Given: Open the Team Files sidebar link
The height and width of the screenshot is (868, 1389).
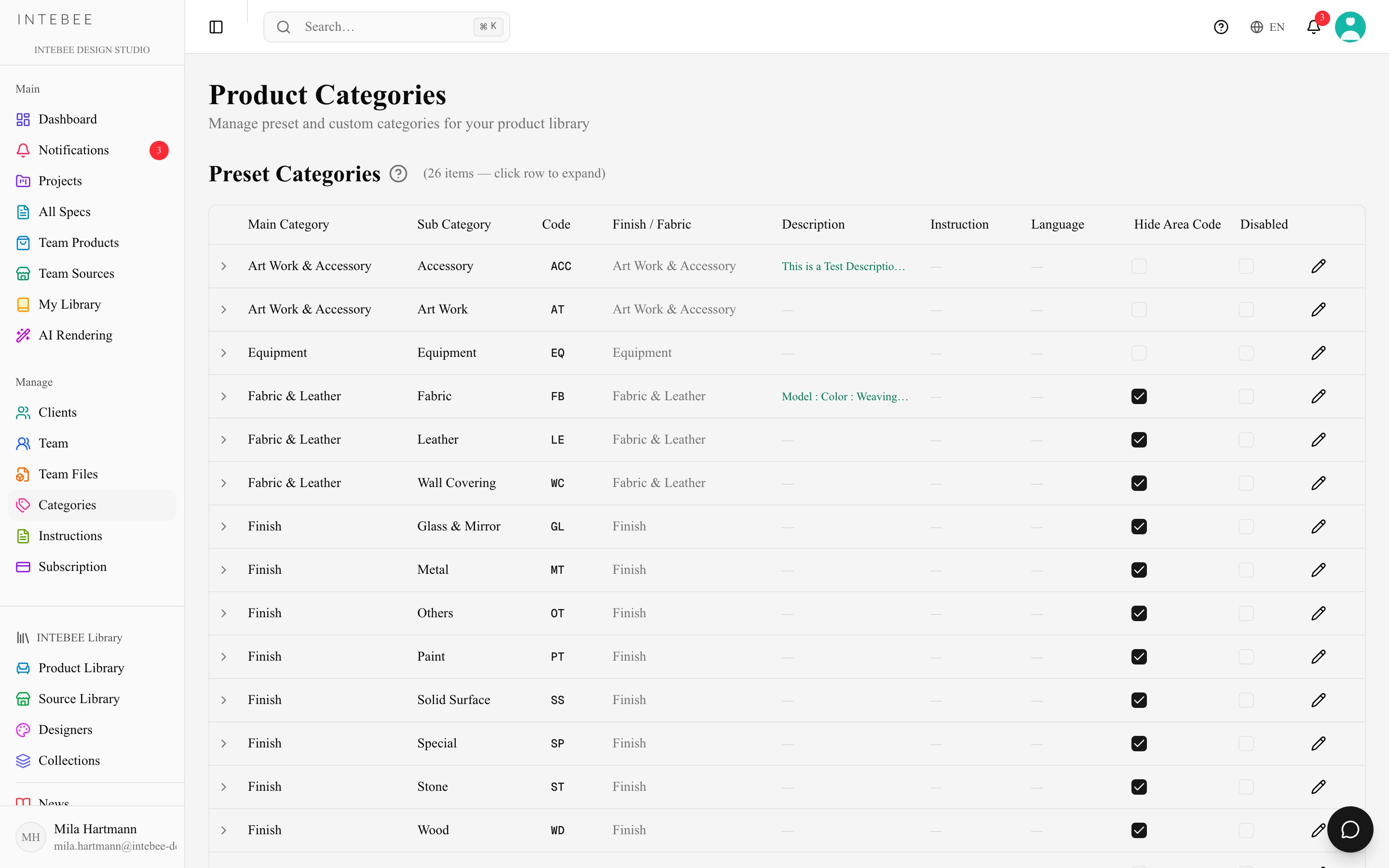Looking at the screenshot, I should (x=92, y=474).
